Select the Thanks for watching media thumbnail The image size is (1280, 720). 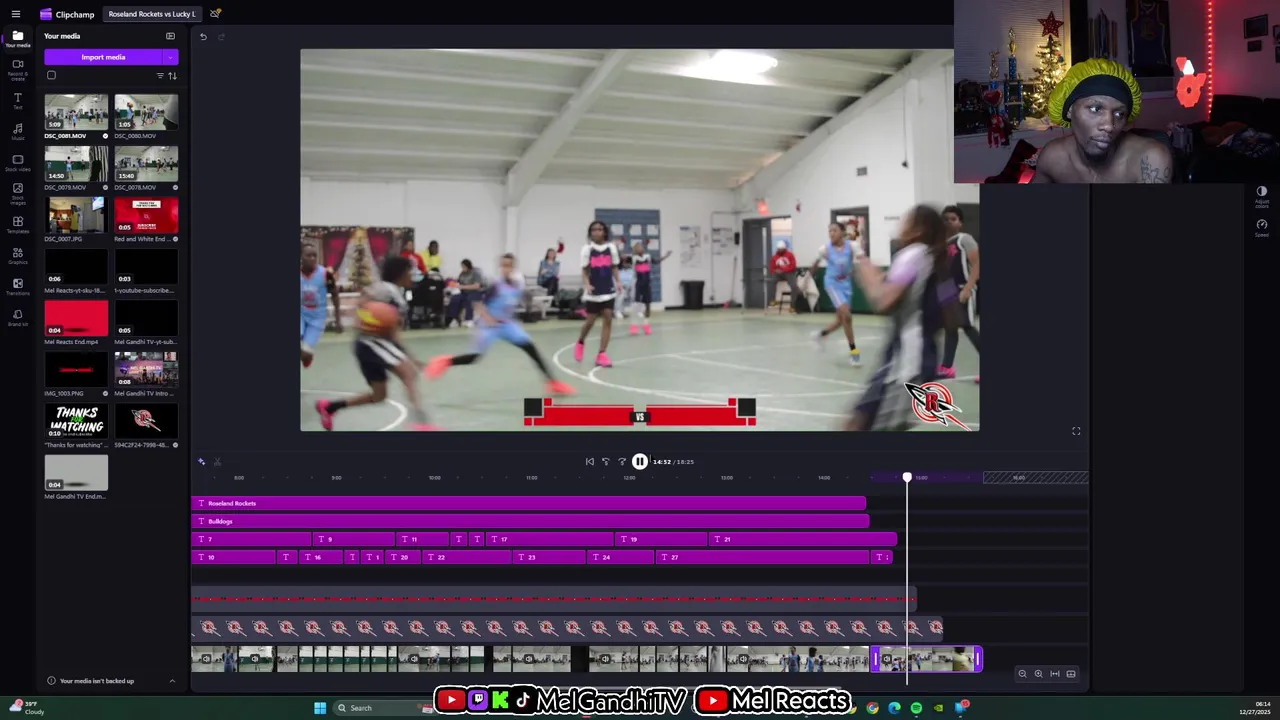[76, 421]
